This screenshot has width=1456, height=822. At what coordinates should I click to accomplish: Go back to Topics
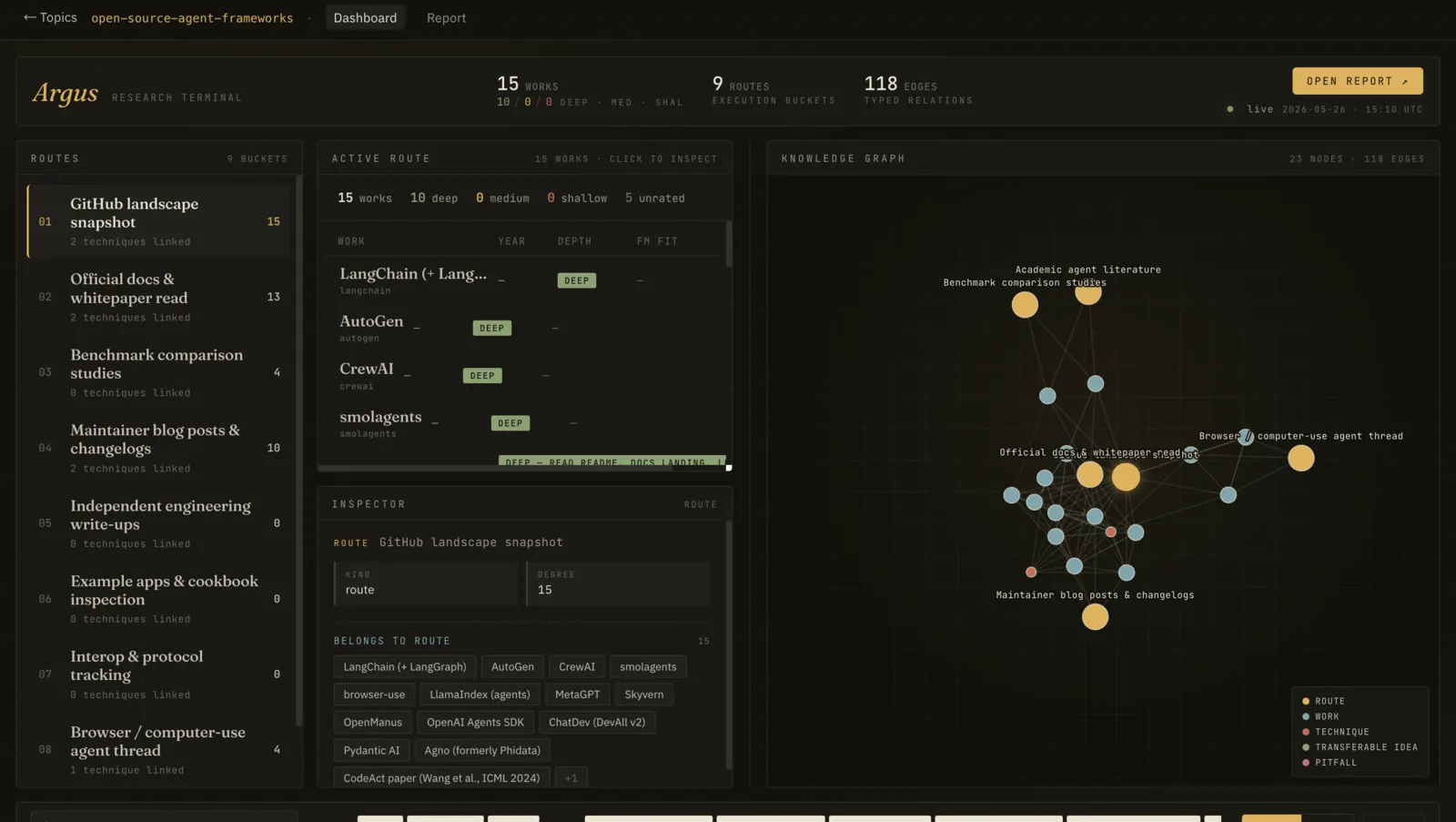(50, 17)
